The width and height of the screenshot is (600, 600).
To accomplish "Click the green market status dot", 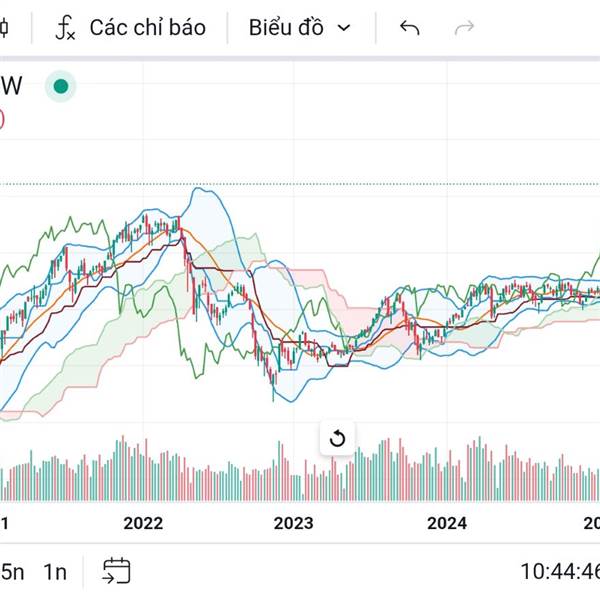I will pyautogui.click(x=61, y=87).
